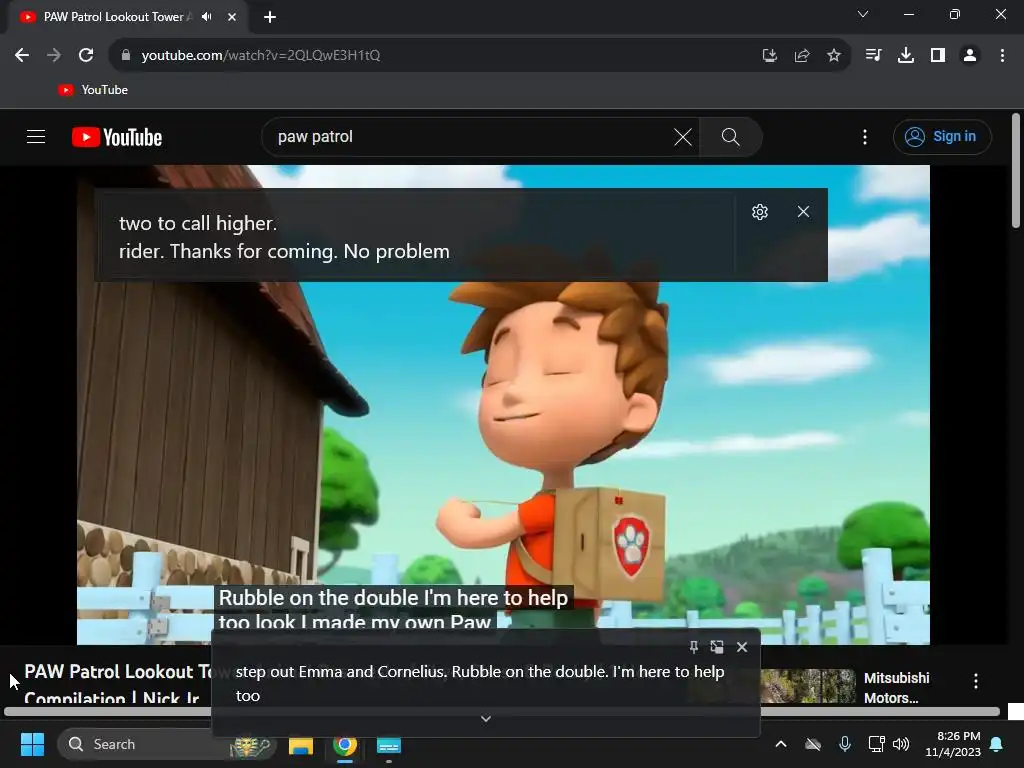This screenshot has height=768, width=1024.
Task: Click the page vertical scrollbar
Action: (1016, 171)
